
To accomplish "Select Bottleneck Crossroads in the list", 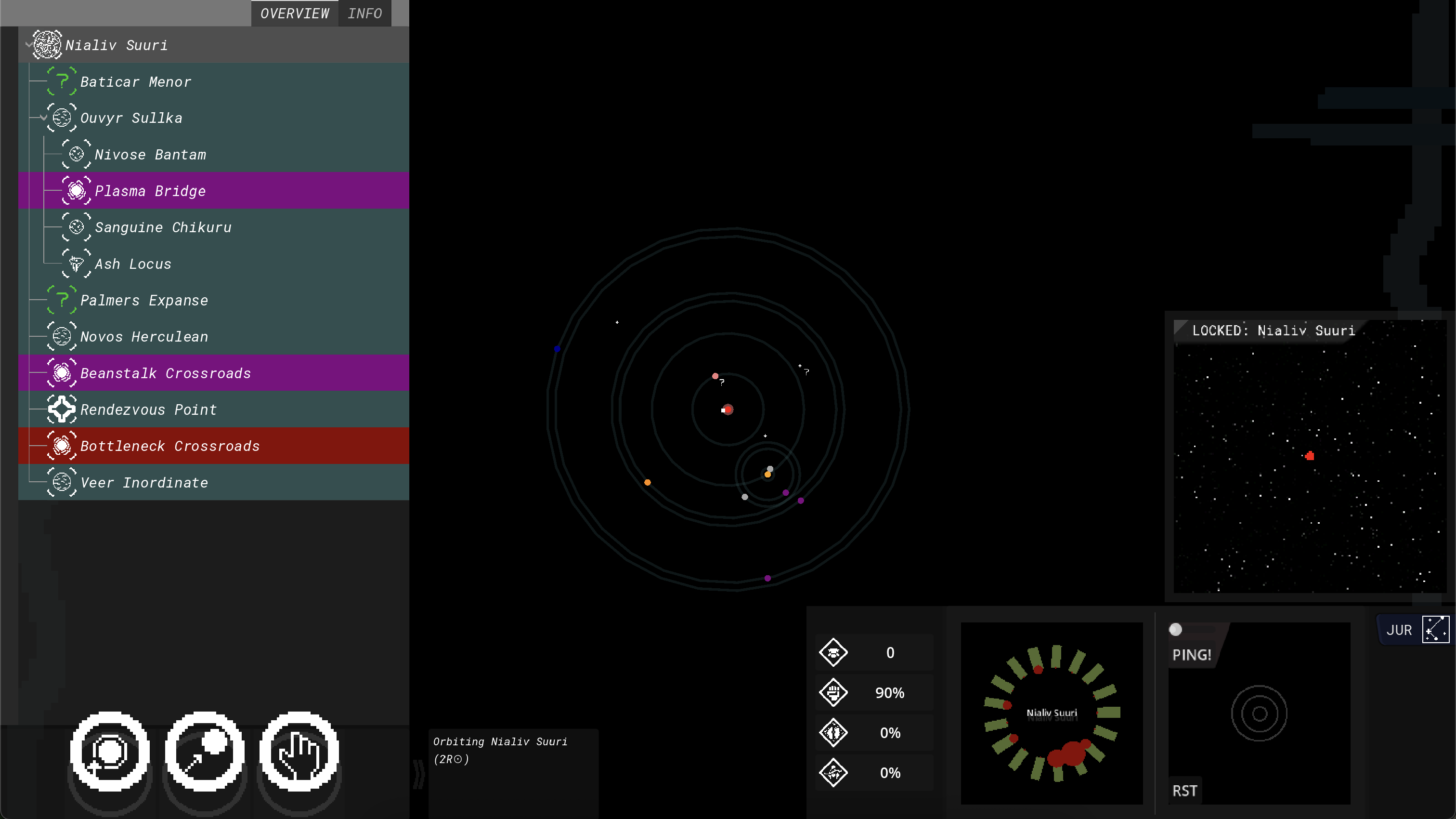I will pyautogui.click(x=169, y=446).
